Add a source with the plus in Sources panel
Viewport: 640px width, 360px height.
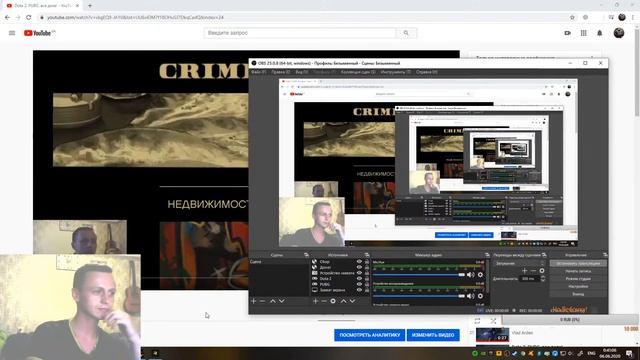[315, 301]
